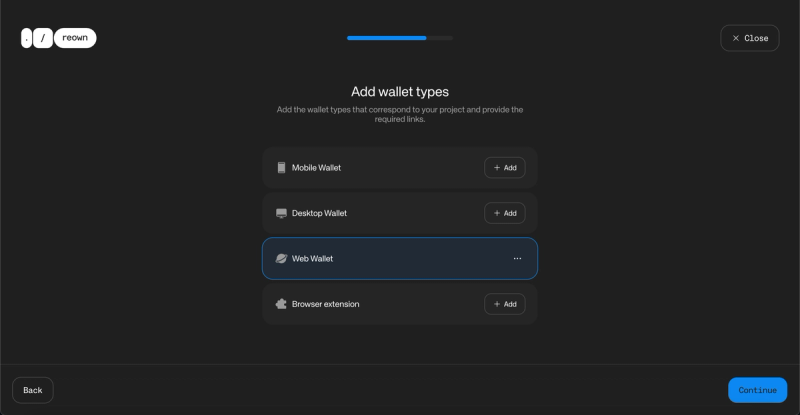800x415 pixels.
Task: Click the Add wallet types heading
Action: click(400, 91)
